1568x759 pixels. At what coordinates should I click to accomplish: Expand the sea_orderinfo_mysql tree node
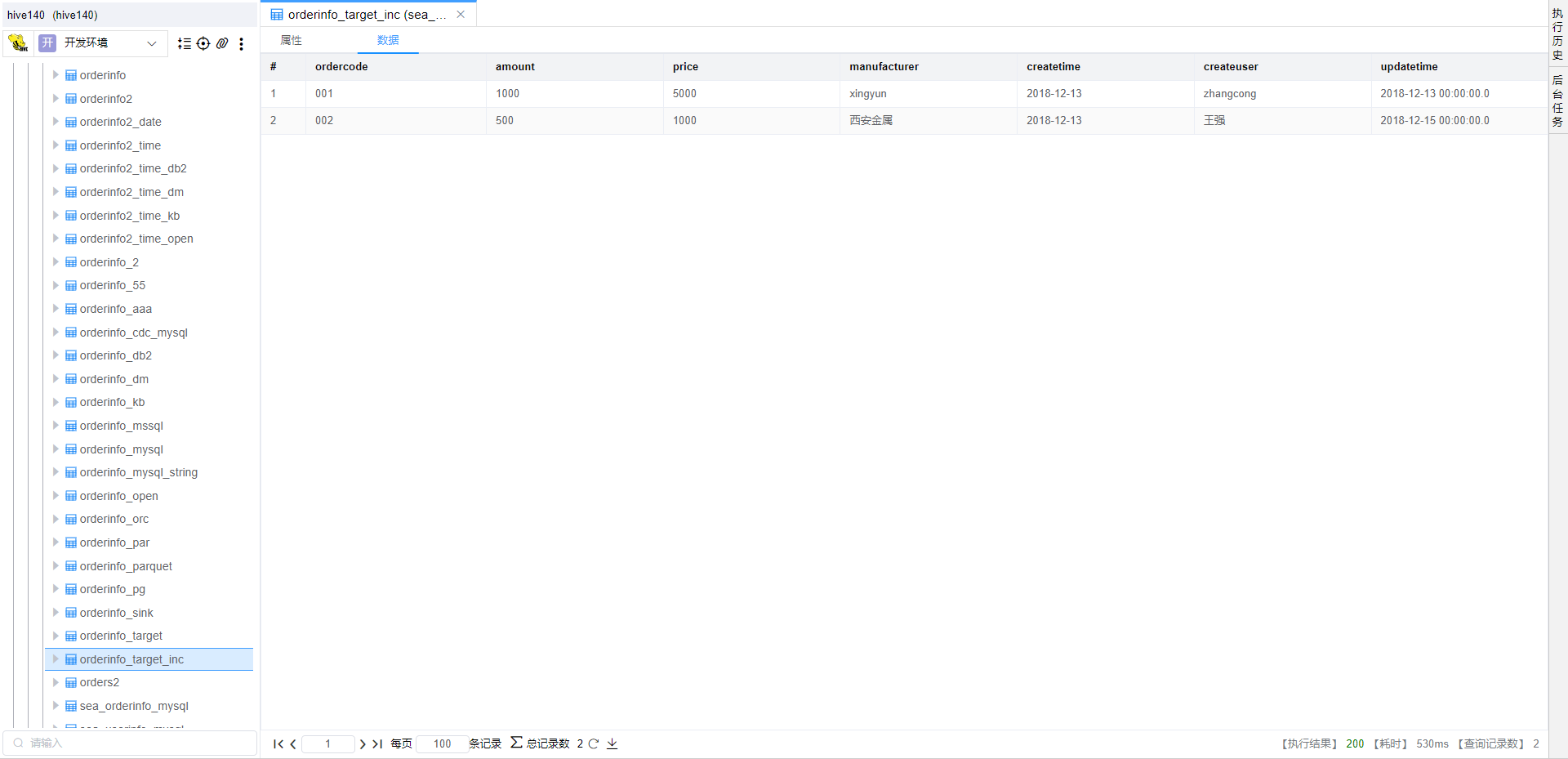(x=56, y=706)
